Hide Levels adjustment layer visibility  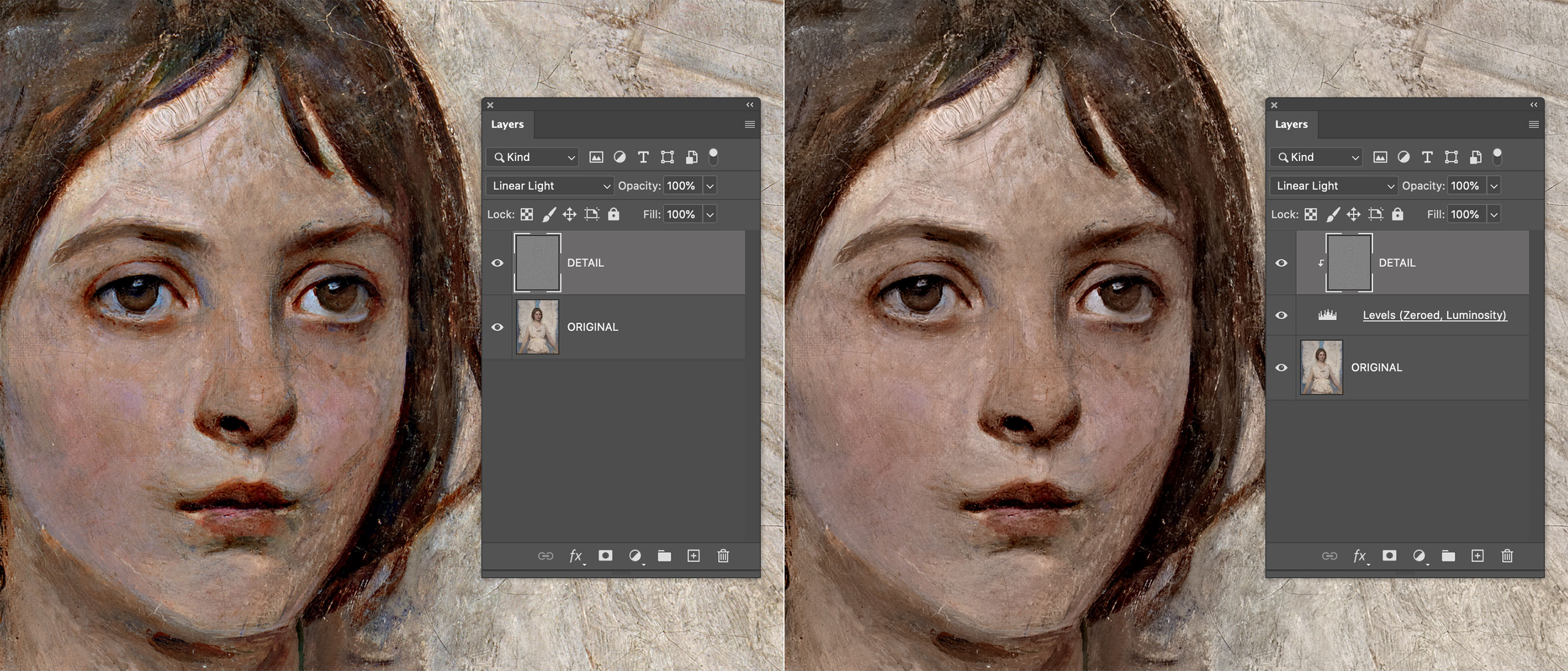tap(1281, 315)
